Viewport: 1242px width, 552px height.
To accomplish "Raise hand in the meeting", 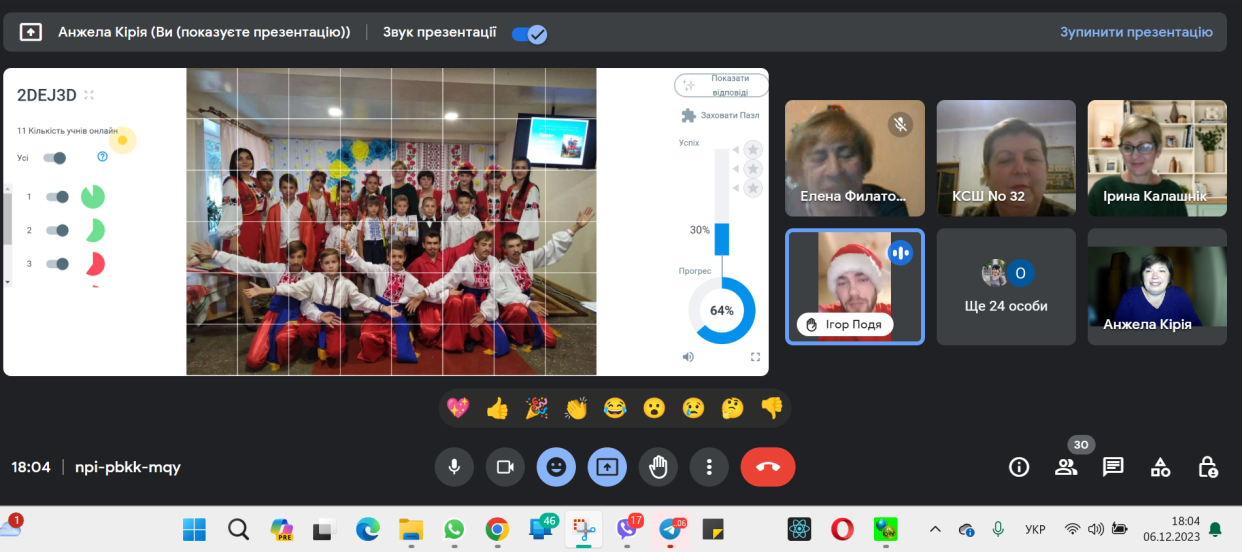I will click(x=658, y=467).
